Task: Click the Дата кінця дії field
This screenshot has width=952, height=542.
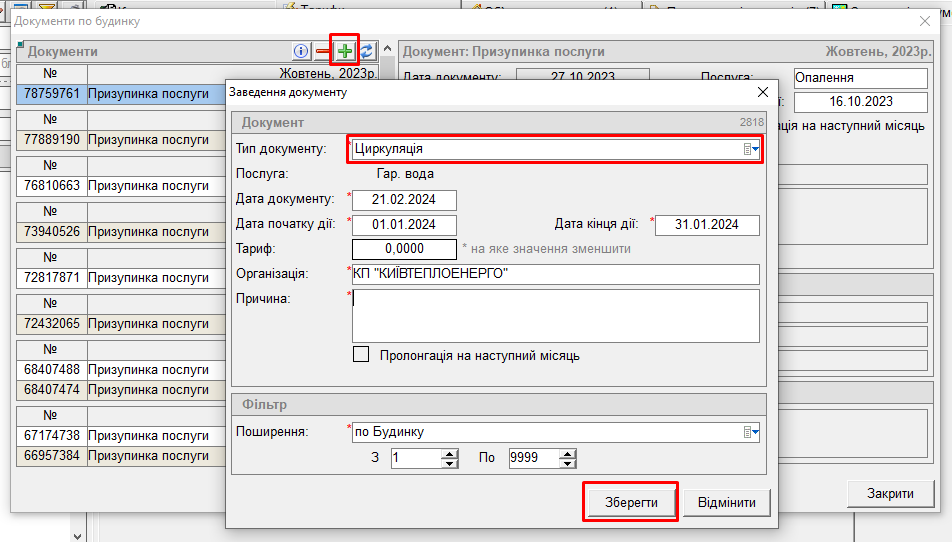Action: point(708,224)
